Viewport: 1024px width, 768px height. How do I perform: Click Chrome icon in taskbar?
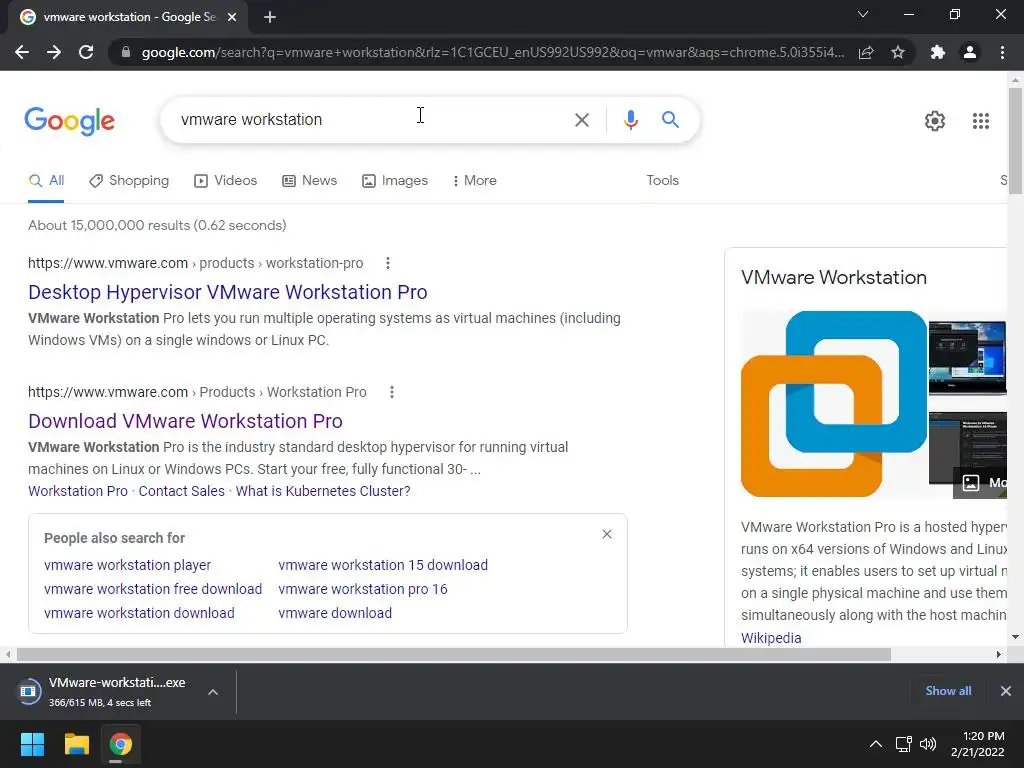[121, 744]
